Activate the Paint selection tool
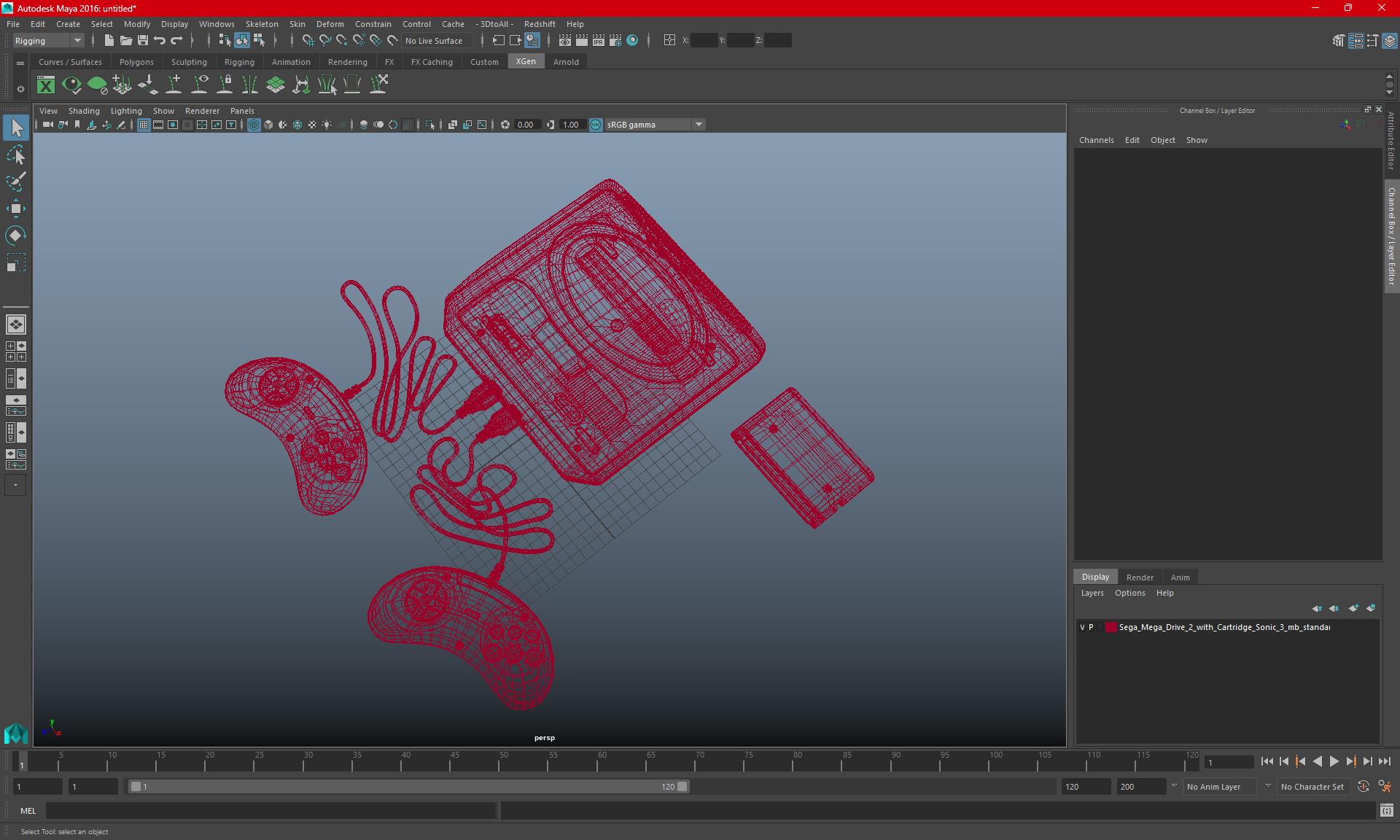Image resolution: width=1400 pixels, height=840 pixels. 16,182
